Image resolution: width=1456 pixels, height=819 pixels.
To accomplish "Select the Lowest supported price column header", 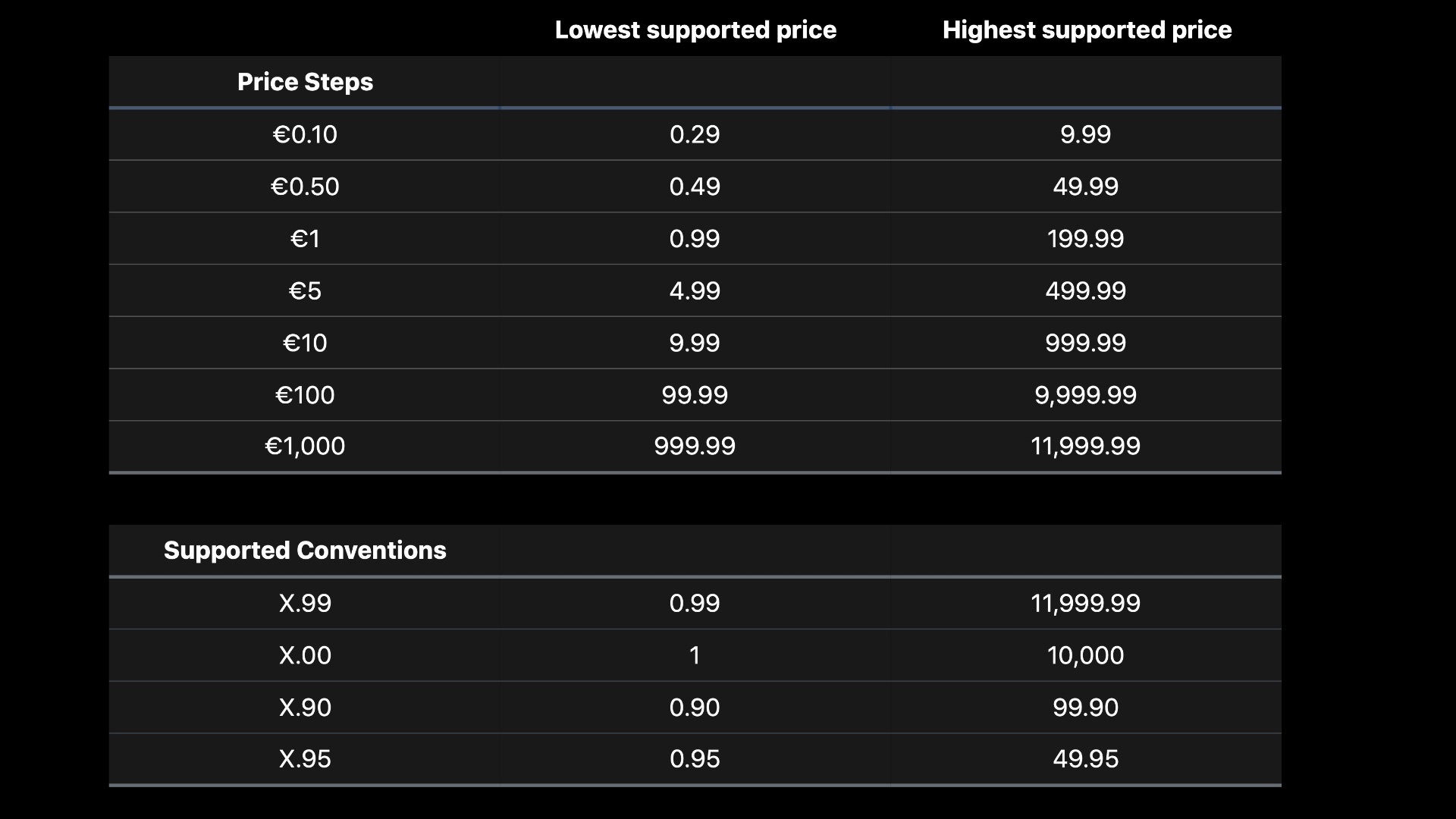I will click(695, 30).
